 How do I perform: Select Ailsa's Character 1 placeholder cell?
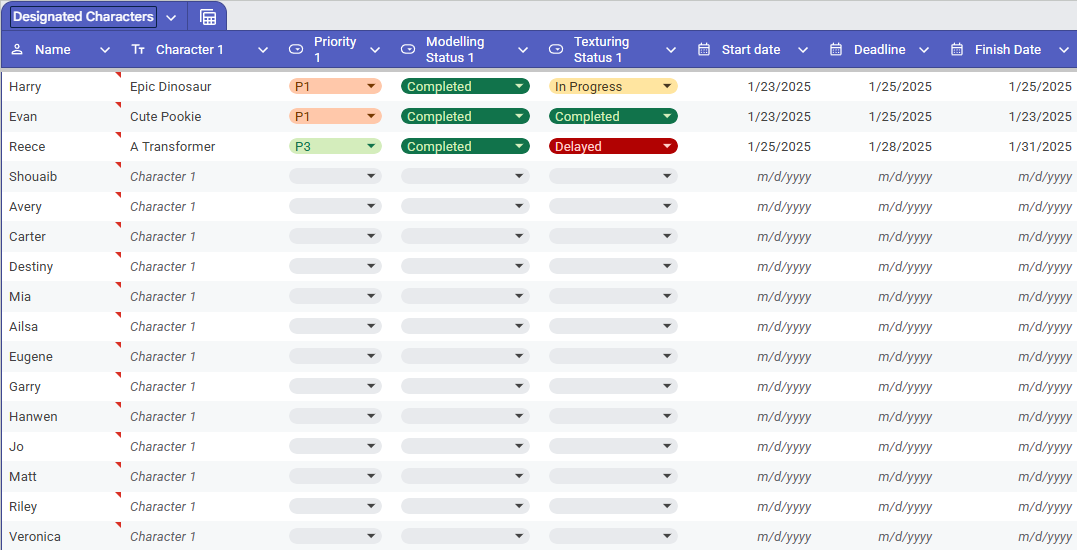click(202, 326)
